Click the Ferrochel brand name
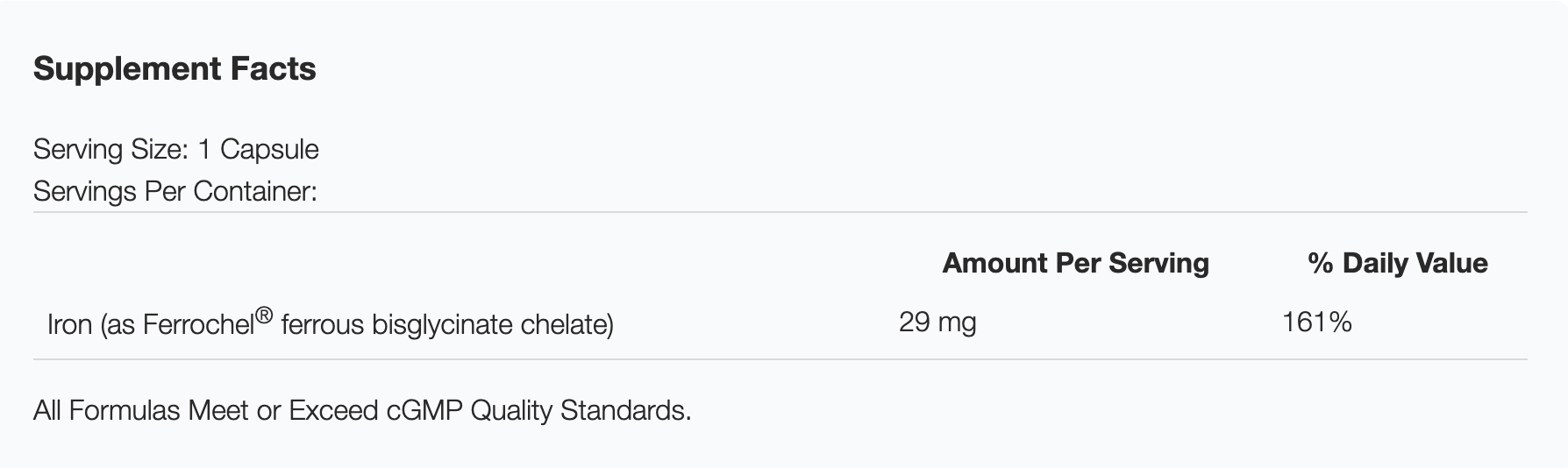Screen dimensions: 1568x468 pos(198,325)
